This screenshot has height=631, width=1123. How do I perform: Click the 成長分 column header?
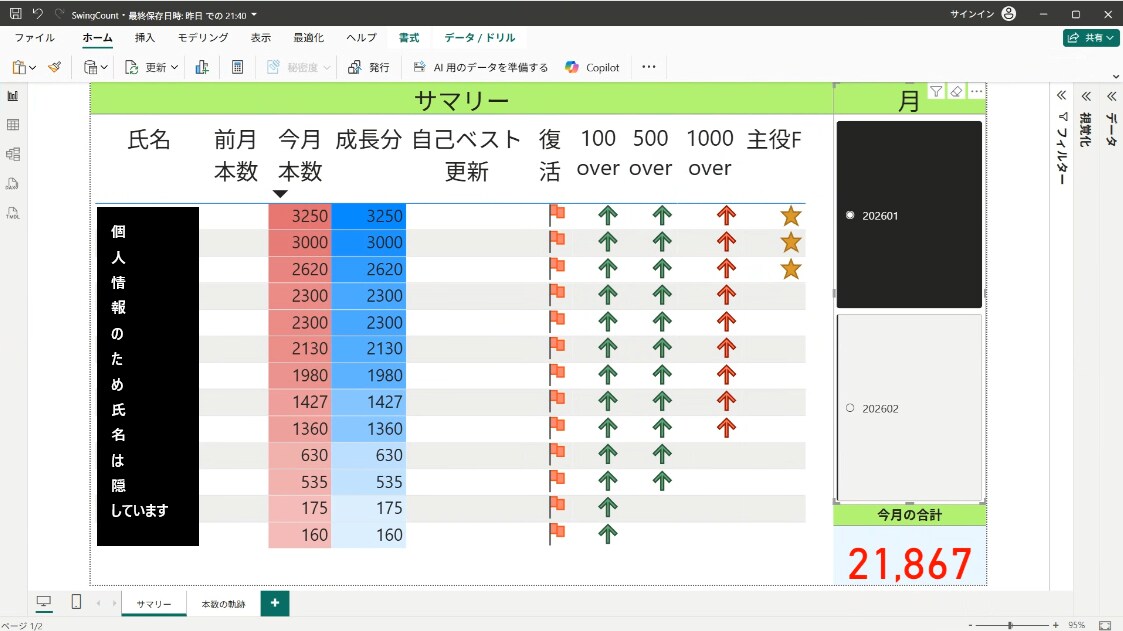(368, 139)
